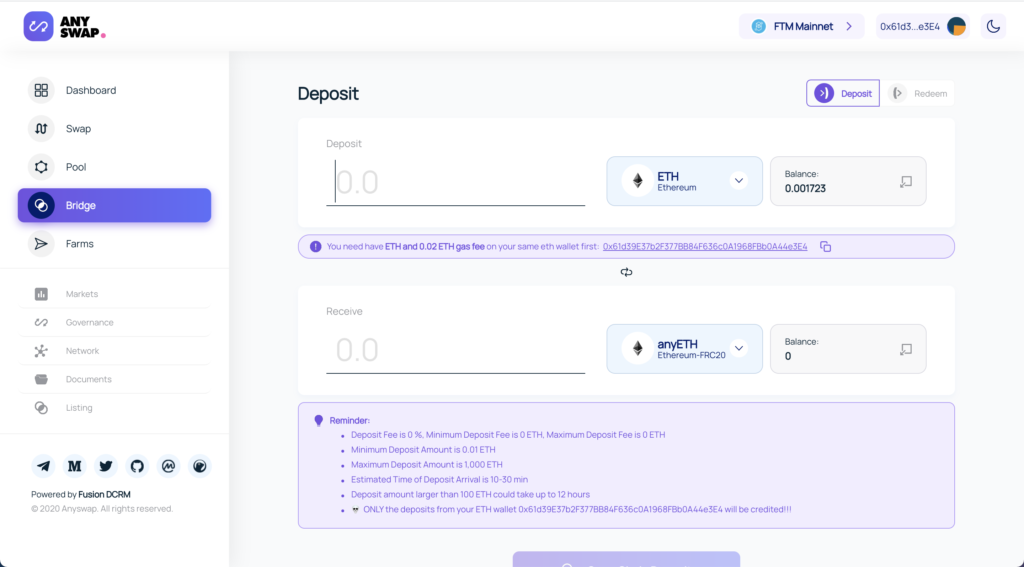
Task: Click the Fantom network logo icon
Action: 758,26
